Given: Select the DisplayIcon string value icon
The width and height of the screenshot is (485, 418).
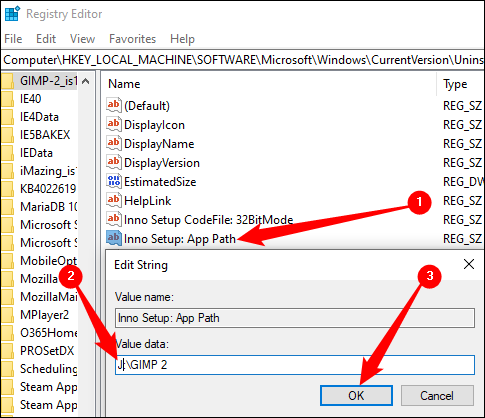Looking at the screenshot, I should point(113,124).
